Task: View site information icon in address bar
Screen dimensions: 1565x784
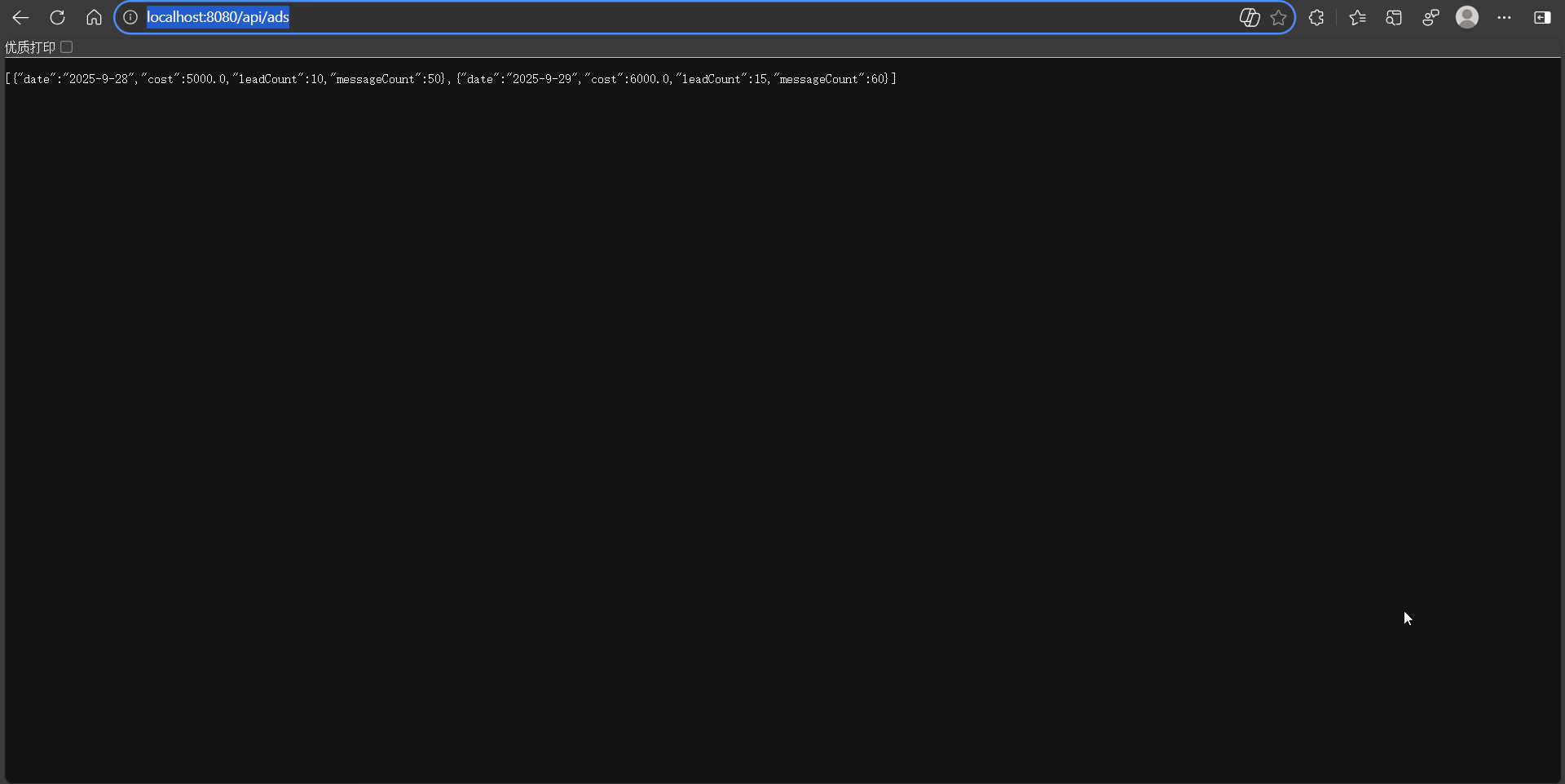Action: pyautogui.click(x=130, y=17)
